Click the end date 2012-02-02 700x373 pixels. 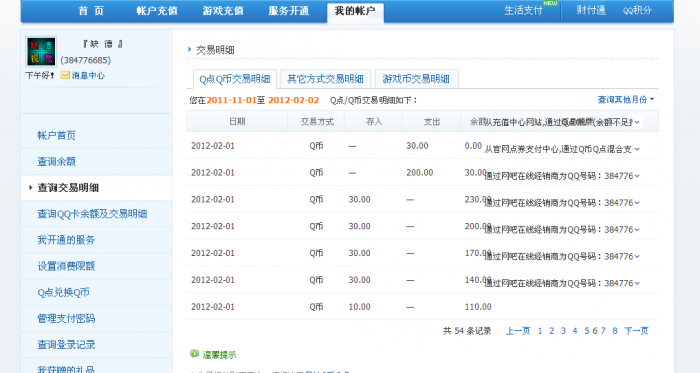pyautogui.click(x=293, y=100)
